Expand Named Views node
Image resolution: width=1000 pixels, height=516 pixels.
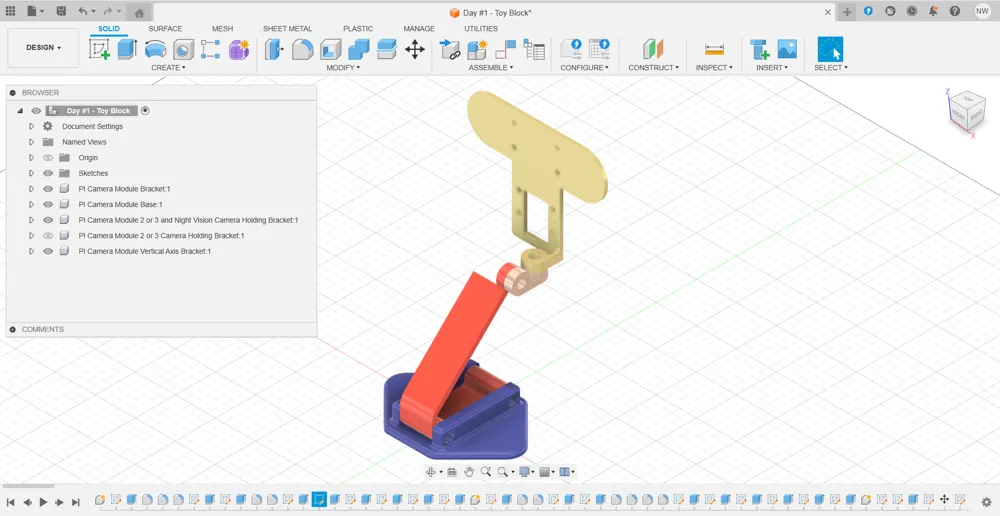click(31, 142)
